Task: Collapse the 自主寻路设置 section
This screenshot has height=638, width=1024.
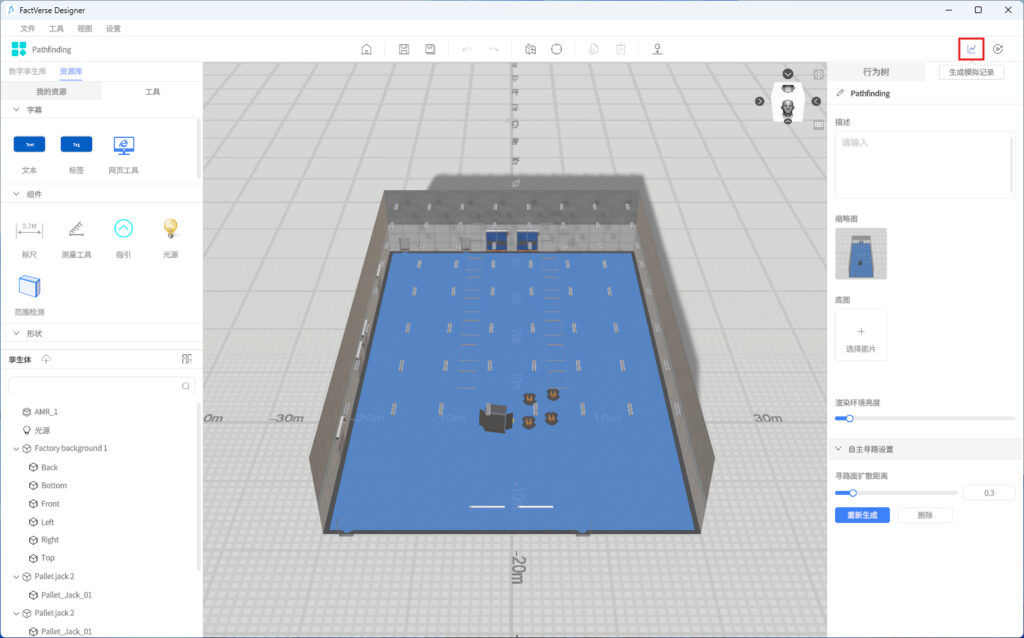Action: (839, 449)
